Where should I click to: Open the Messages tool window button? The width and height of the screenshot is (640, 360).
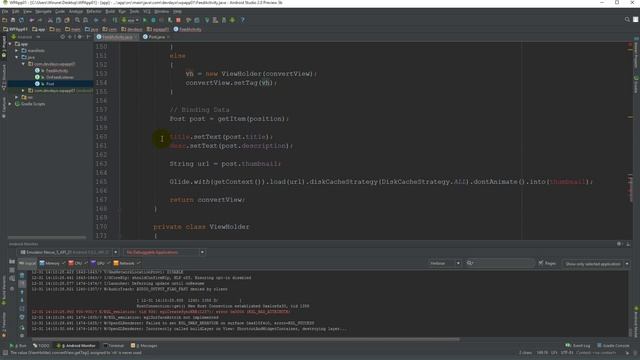[144, 346]
